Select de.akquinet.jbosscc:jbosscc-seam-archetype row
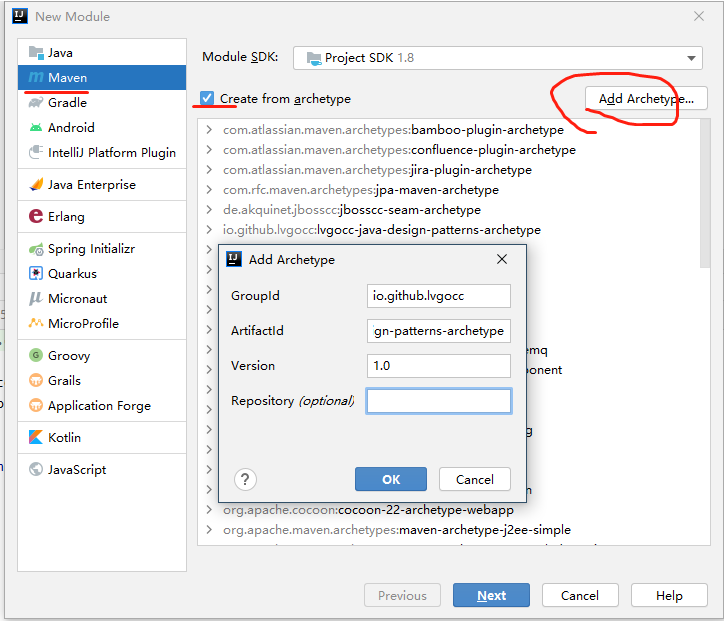 coord(352,210)
